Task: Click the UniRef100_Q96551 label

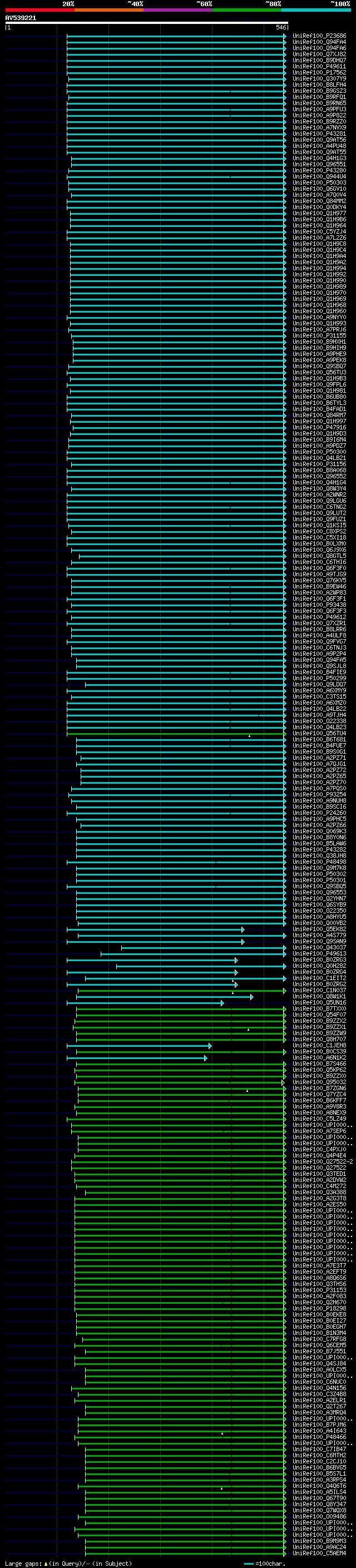Action: pyautogui.click(x=319, y=164)
